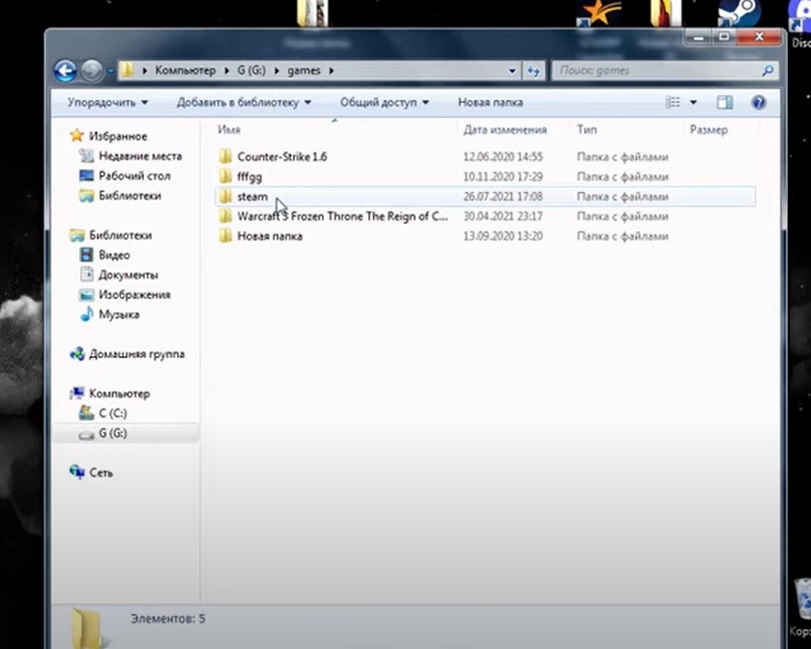Sort by Дата изменения column header
The width and height of the screenshot is (811, 649).
tap(505, 130)
